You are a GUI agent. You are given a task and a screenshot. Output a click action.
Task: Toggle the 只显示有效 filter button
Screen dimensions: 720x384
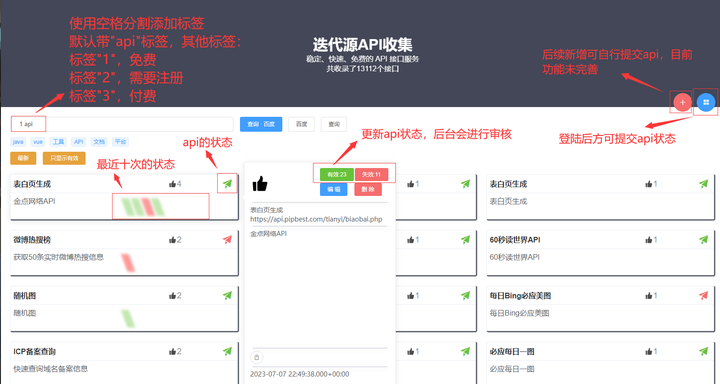tap(64, 158)
